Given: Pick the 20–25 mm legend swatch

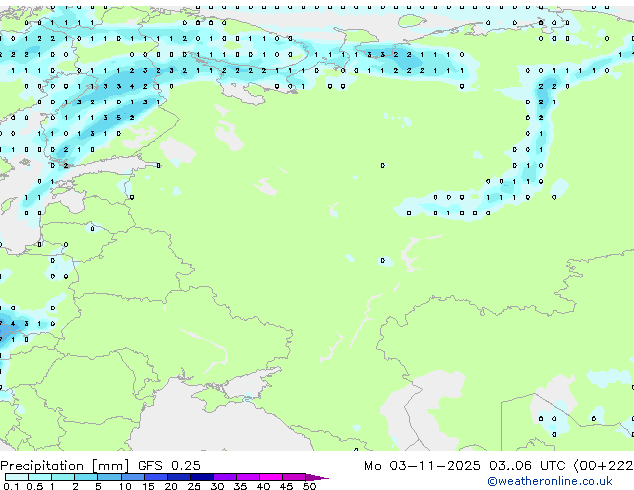Looking at the screenshot, I should (x=179, y=477).
